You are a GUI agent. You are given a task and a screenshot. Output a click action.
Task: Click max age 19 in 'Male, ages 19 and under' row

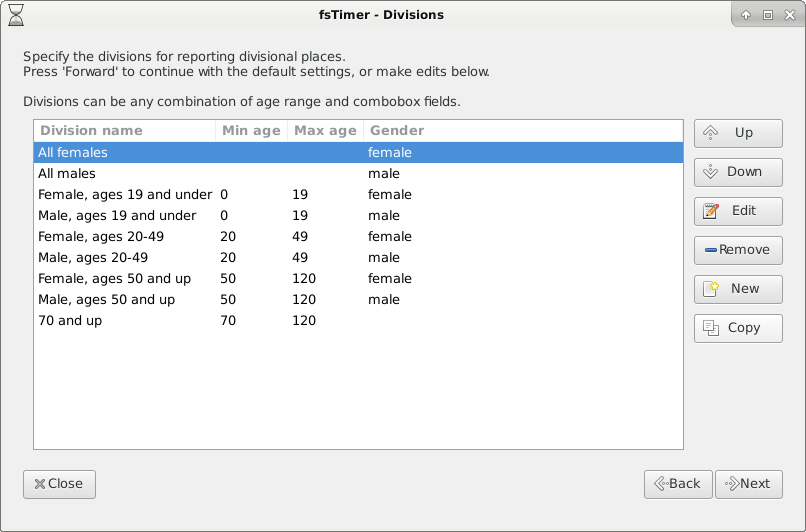coord(300,216)
